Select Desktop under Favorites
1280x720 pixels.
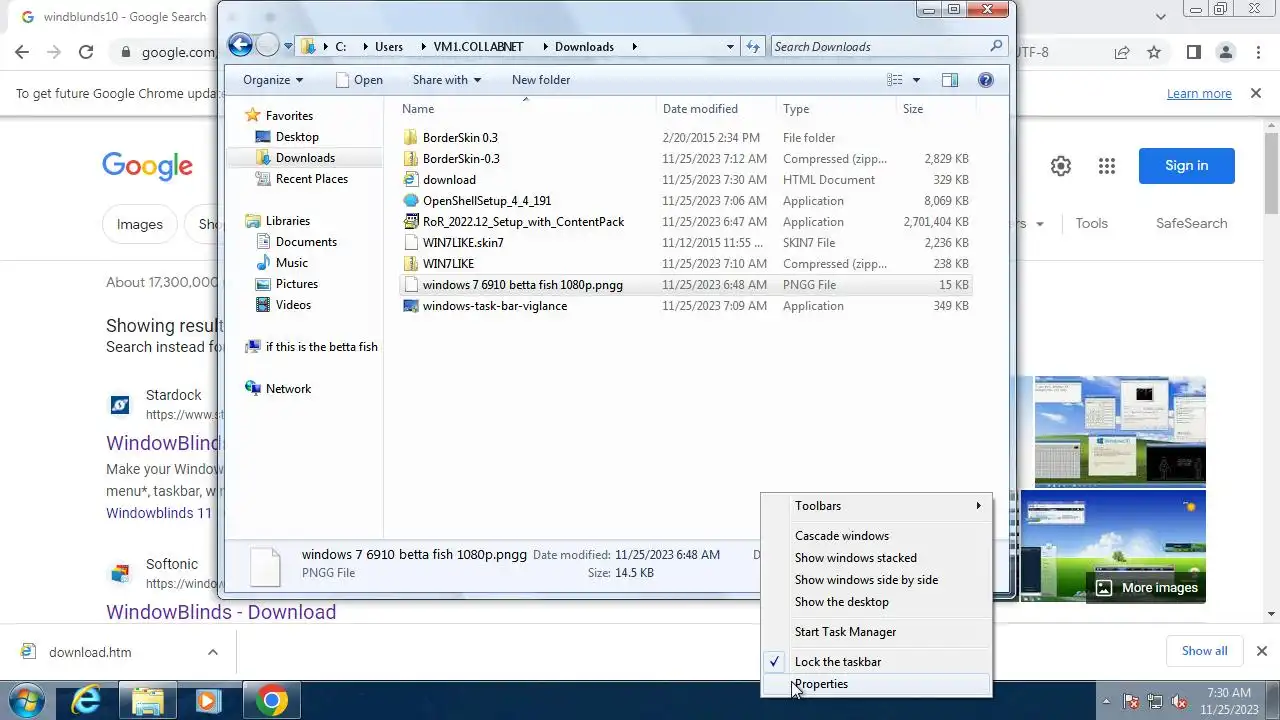click(x=297, y=137)
